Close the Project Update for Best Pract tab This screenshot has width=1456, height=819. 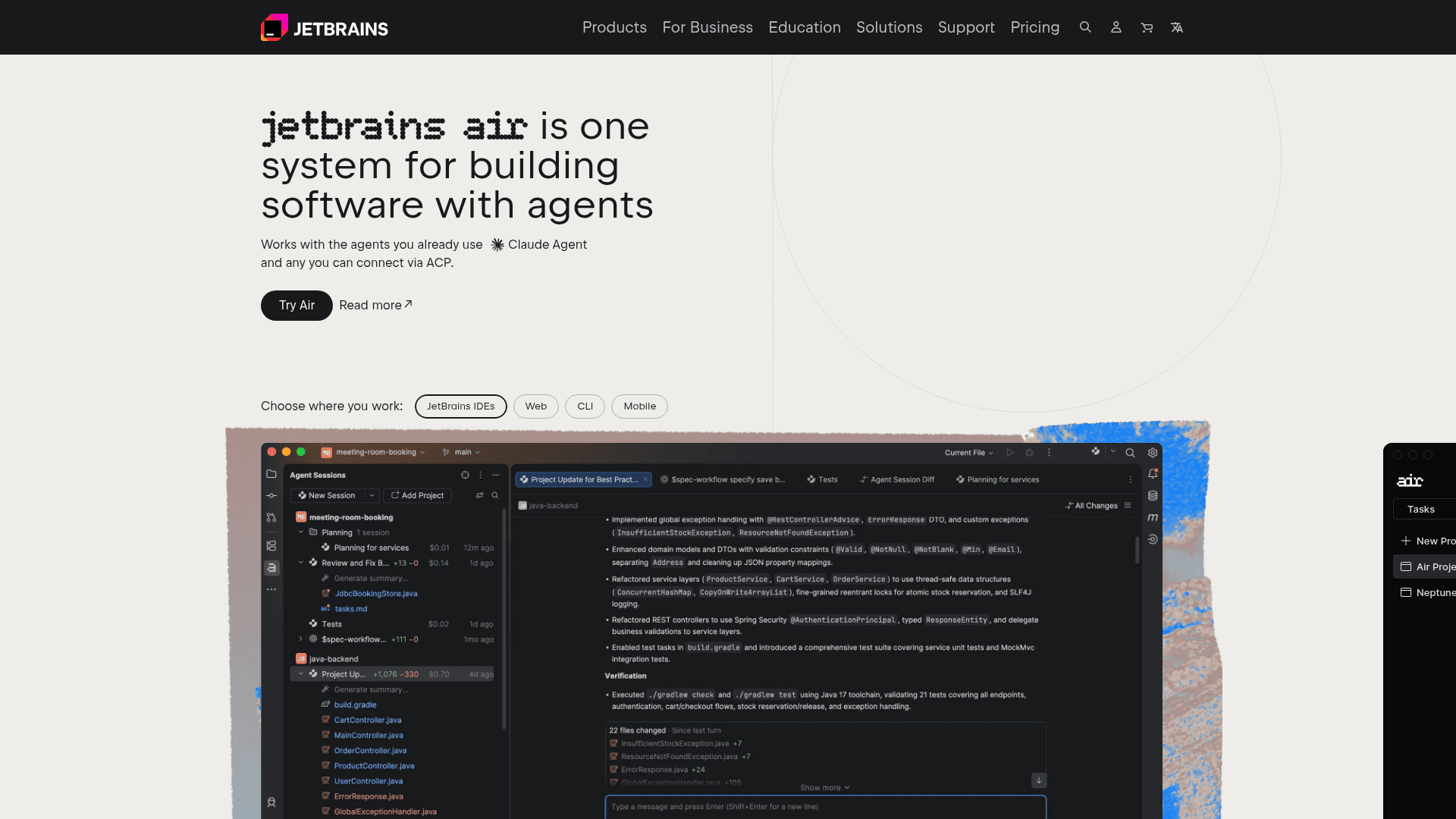pos(645,480)
